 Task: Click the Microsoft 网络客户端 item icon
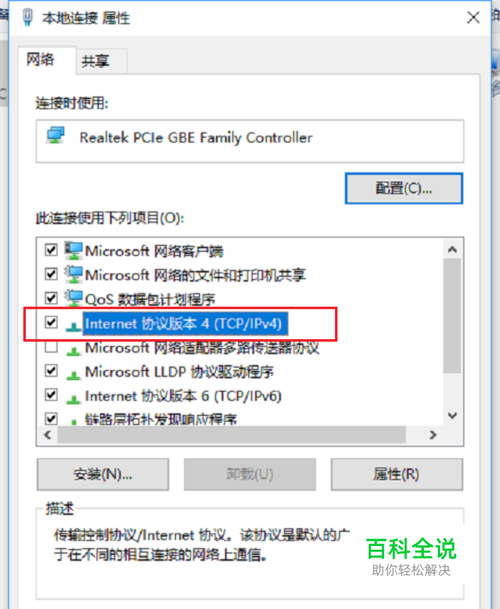(73, 251)
